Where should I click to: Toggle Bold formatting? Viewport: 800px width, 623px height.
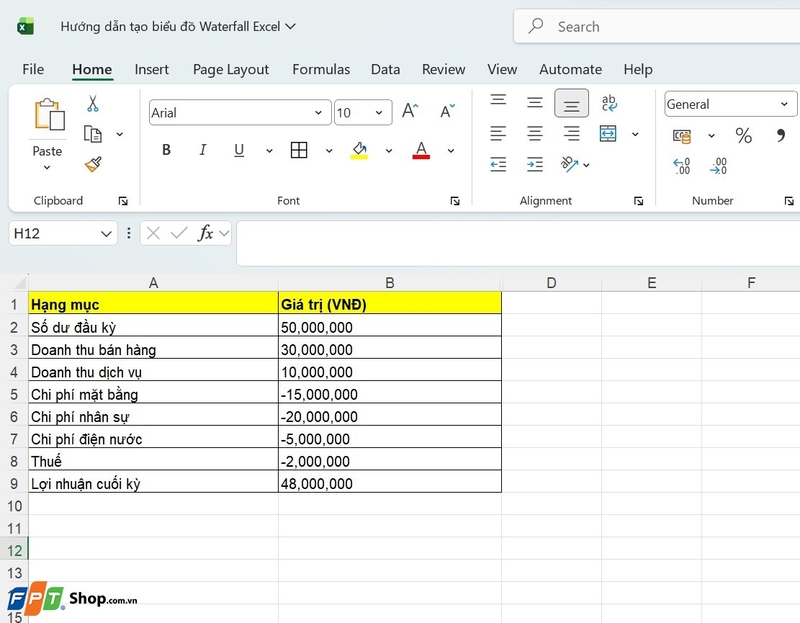click(166, 150)
